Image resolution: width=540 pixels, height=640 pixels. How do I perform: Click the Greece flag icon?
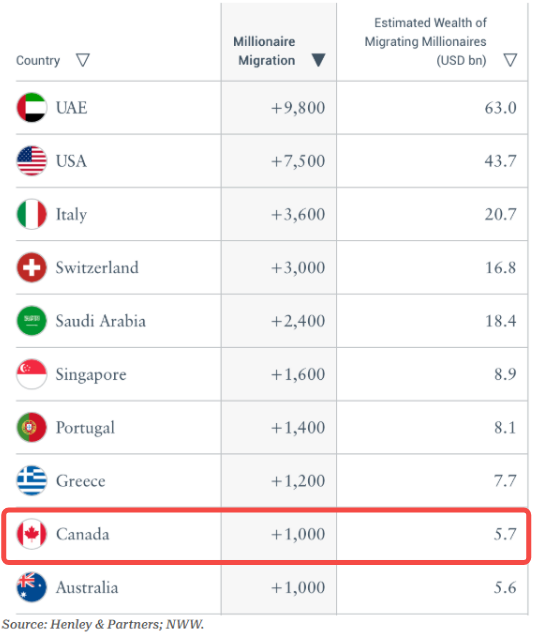pyautogui.click(x=31, y=481)
